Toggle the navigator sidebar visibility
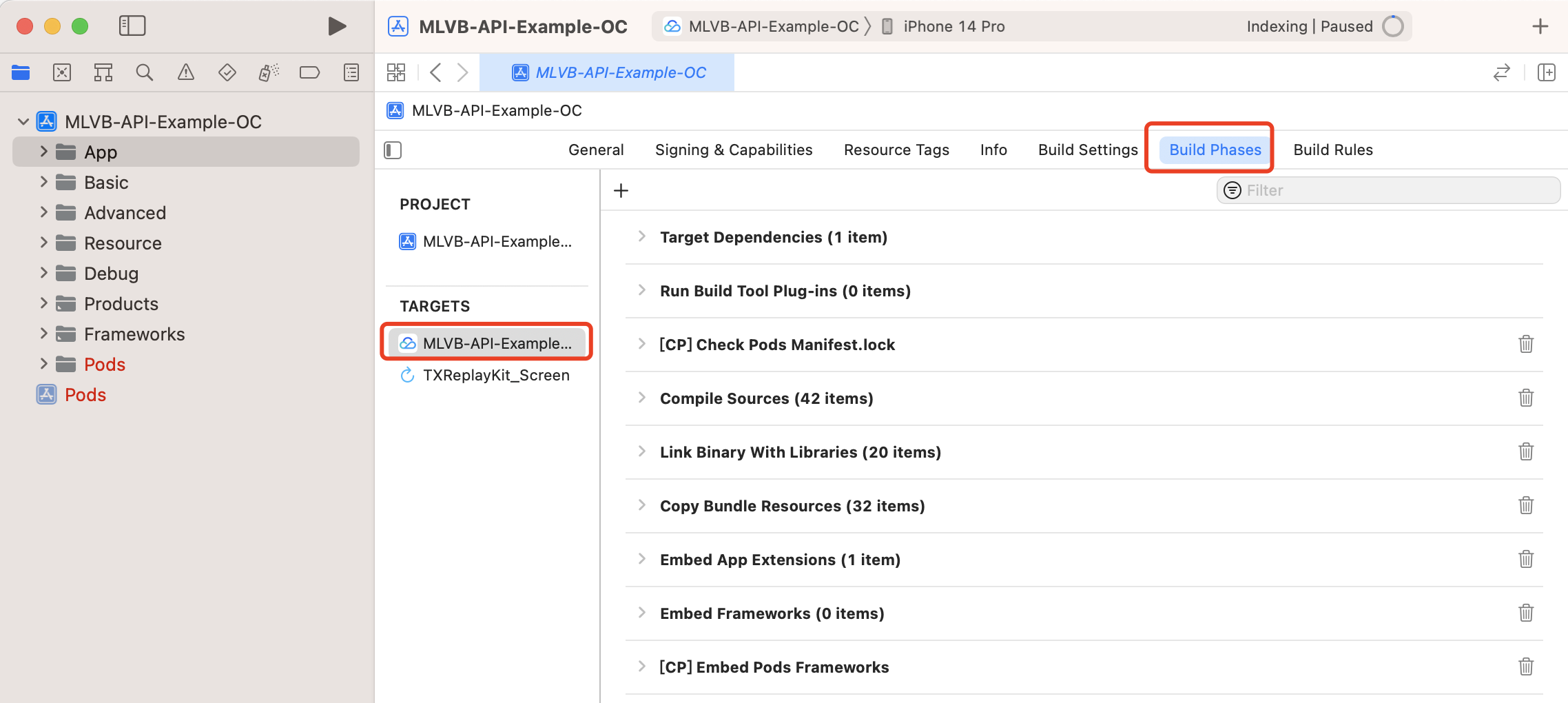The height and width of the screenshot is (703, 1568). coord(132,26)
